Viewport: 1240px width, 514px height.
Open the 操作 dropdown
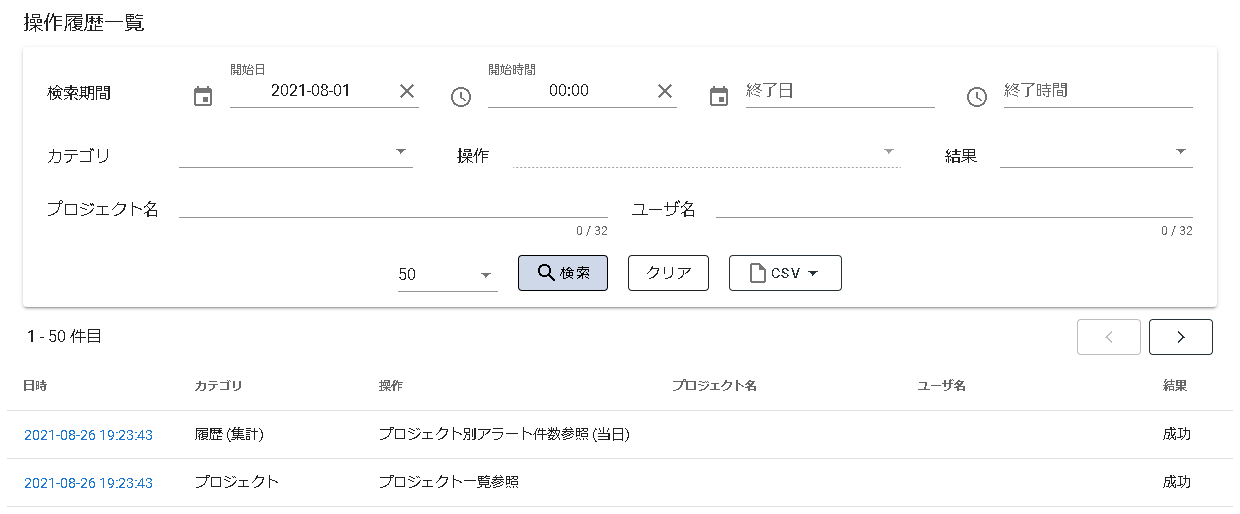[x=706, y=153]
